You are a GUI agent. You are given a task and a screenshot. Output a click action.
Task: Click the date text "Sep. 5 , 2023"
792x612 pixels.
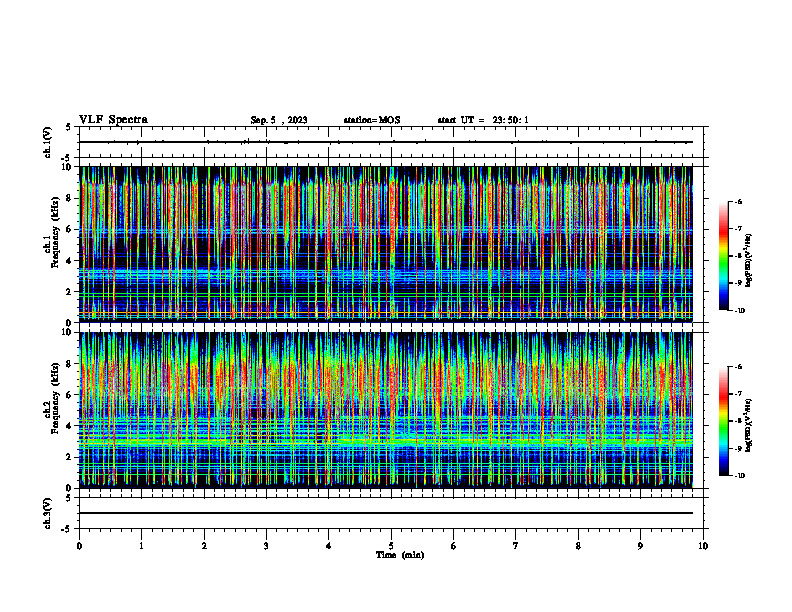click(x=279, y=120)
